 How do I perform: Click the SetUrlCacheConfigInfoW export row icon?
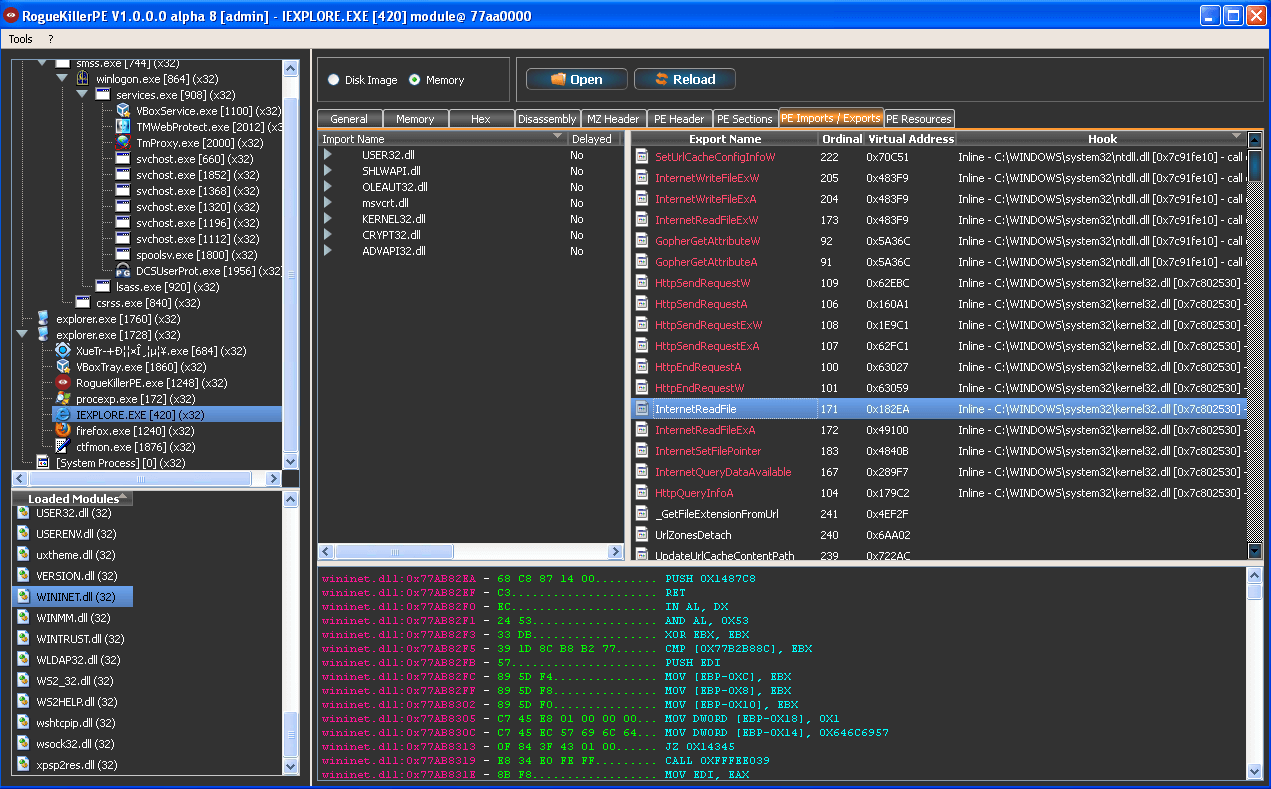[x=642, y=157]
